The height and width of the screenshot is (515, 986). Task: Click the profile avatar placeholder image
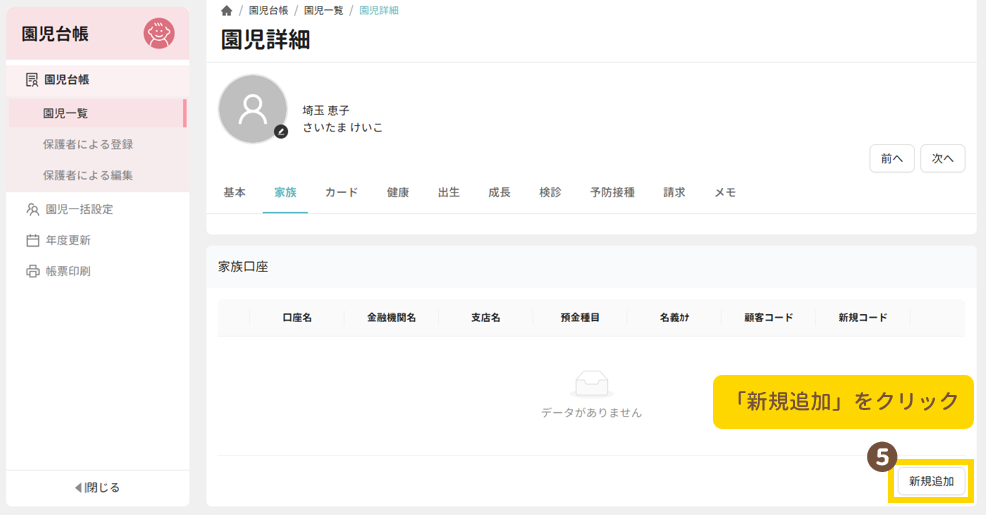click(x=252, y=108)
